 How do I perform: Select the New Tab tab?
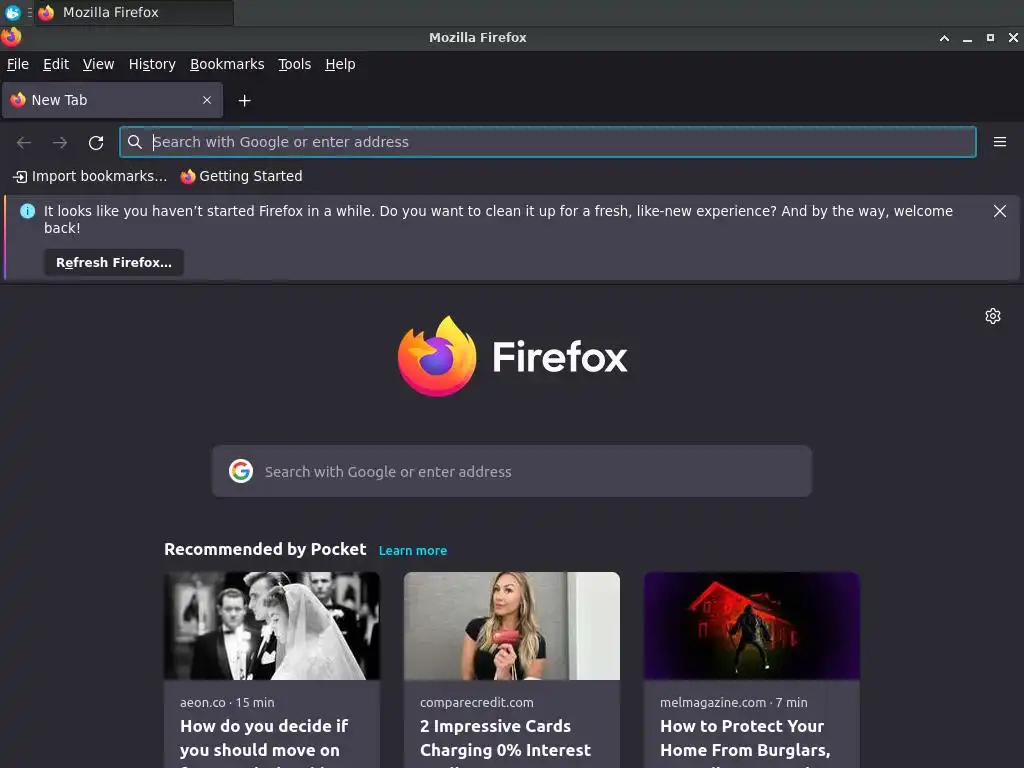[112, 100]
